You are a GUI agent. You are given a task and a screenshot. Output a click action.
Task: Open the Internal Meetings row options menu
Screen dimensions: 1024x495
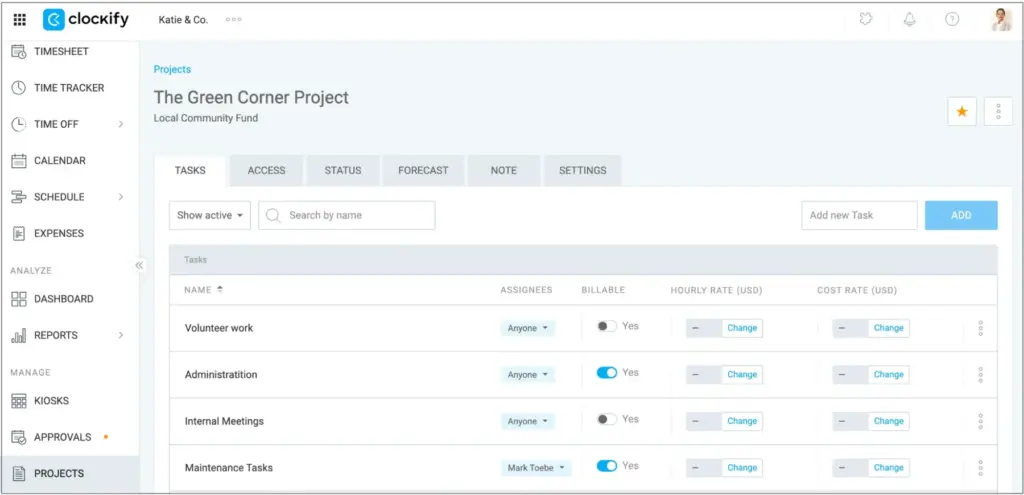tap(981, 421)
